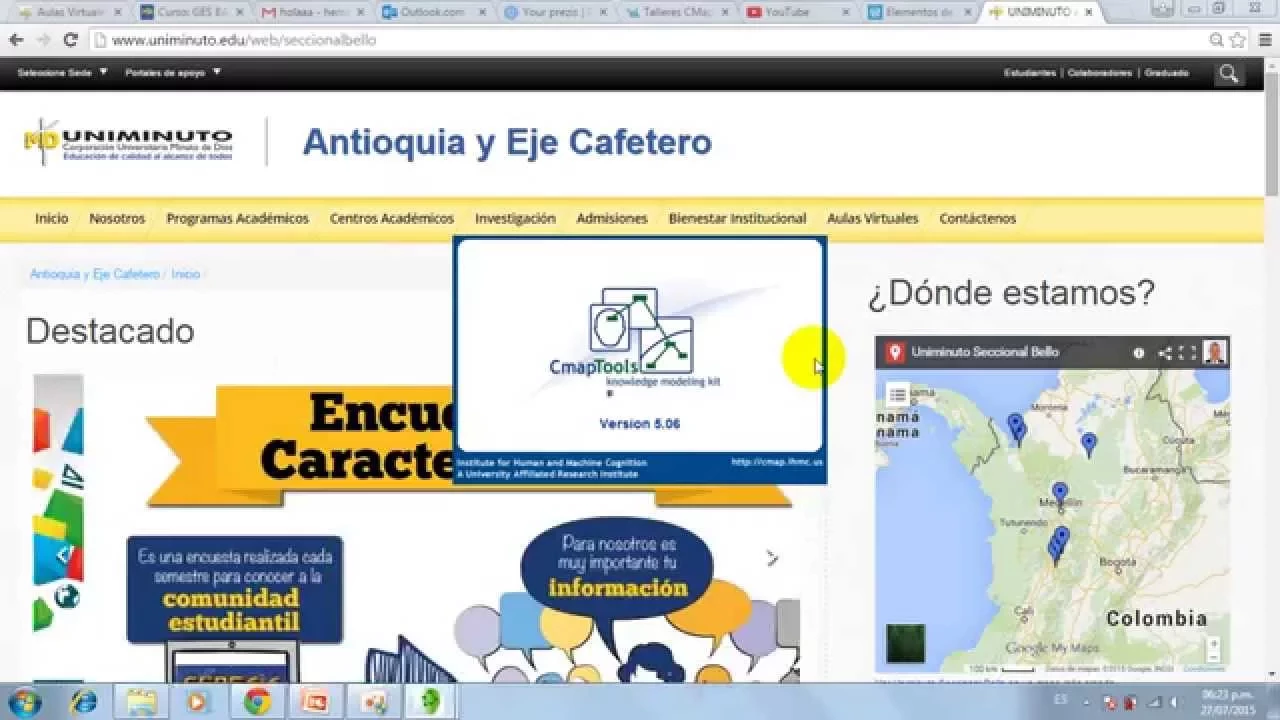Open the Chrome hamburger menu

[x=1263, y=40]
